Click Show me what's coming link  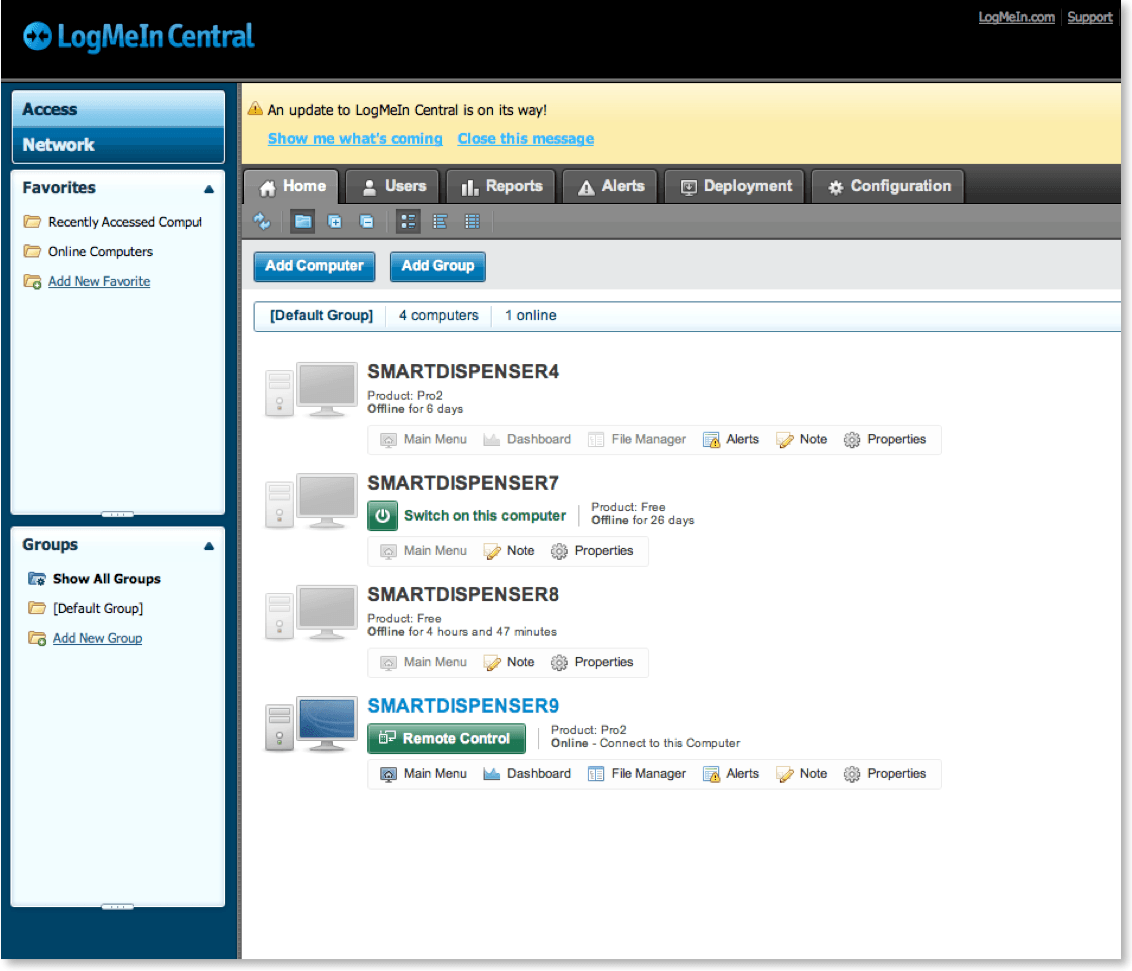click(x=355, y=139)
